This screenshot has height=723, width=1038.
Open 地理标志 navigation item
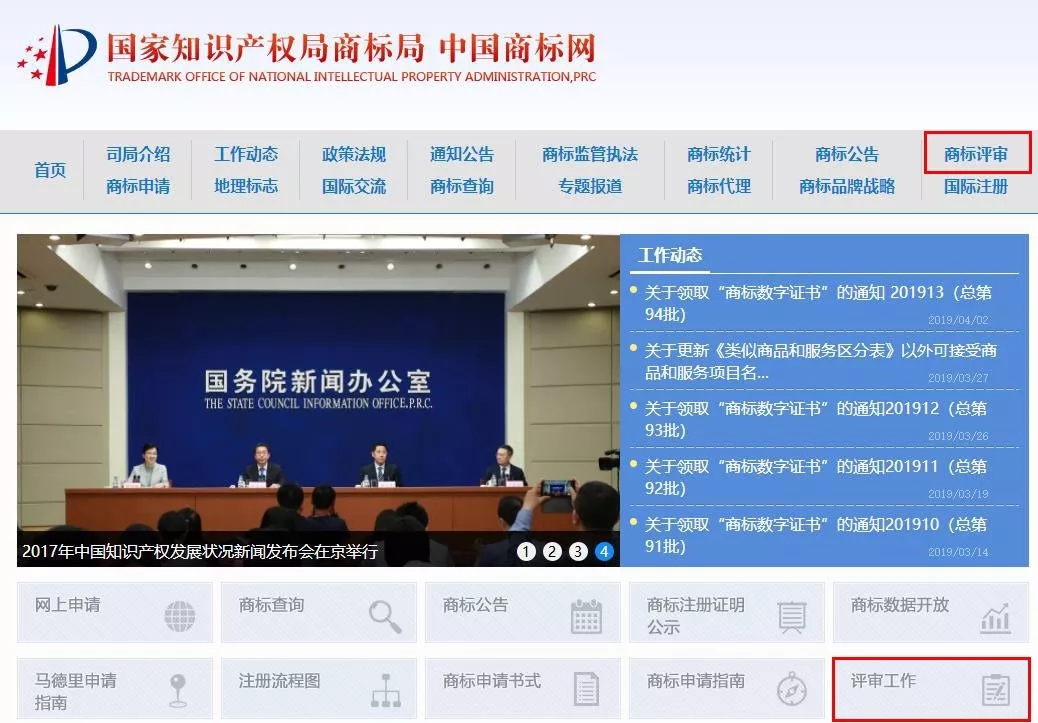point(246,186)
